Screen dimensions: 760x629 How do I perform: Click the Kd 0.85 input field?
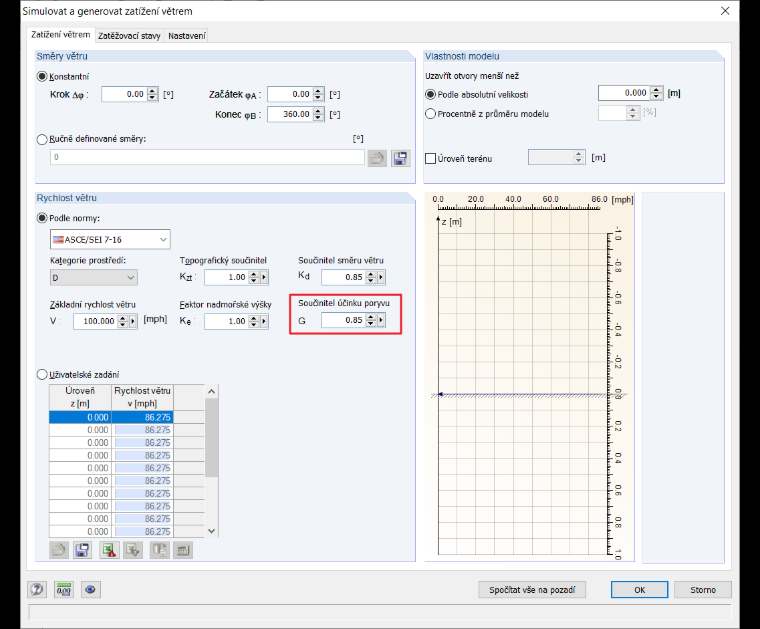pos(343,277)
